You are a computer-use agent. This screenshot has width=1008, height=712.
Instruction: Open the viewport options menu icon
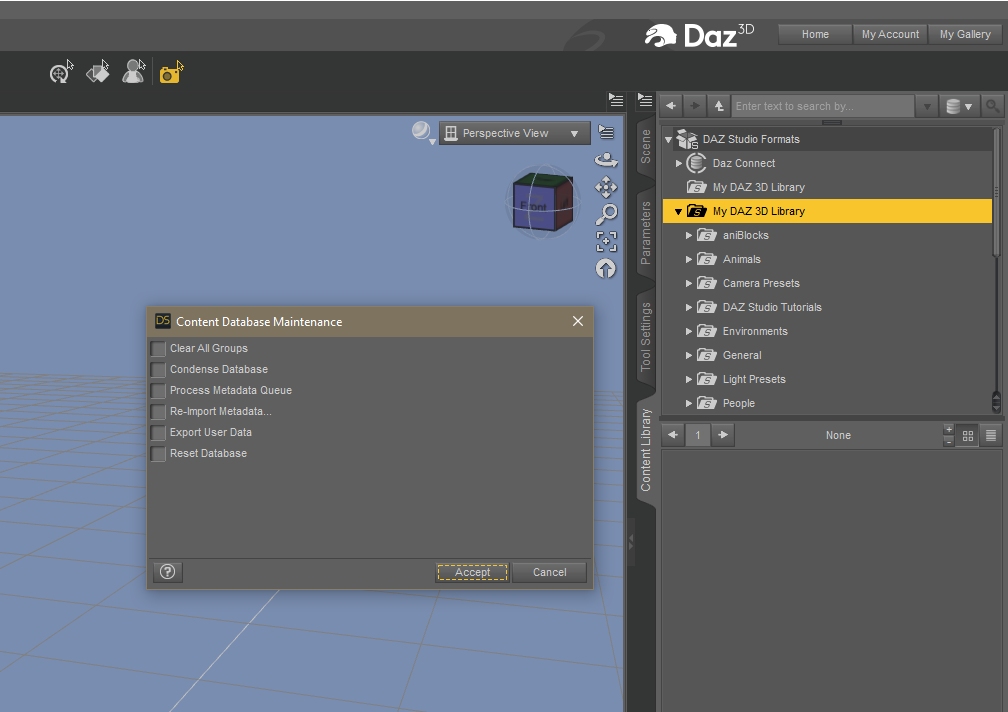(x=606, y=132)
